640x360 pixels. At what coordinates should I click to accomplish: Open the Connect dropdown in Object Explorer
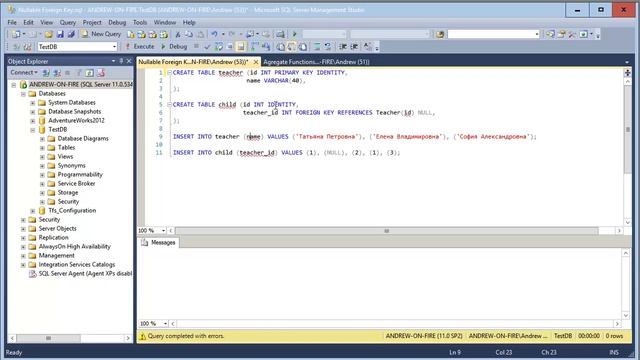click(24, 73)
